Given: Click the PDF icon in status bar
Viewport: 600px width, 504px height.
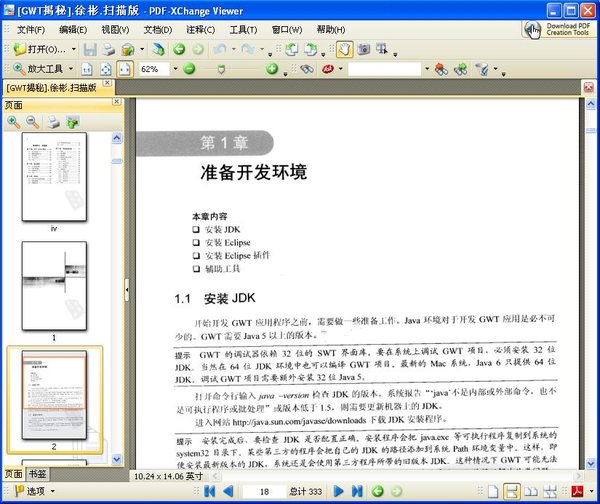Looking at the screenshot, I should tap(577, 491).
